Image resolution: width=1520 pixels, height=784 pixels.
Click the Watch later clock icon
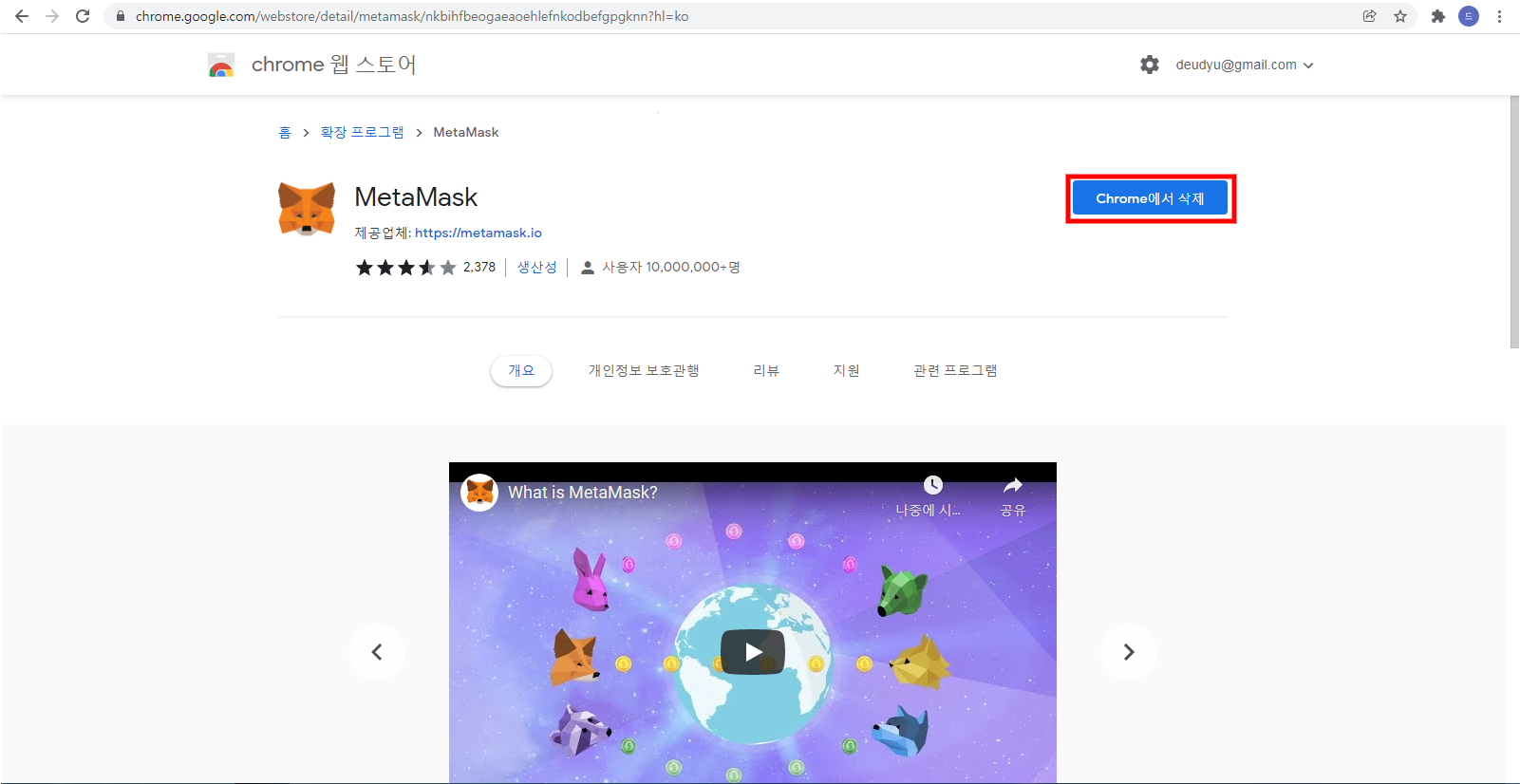(932, 486)
